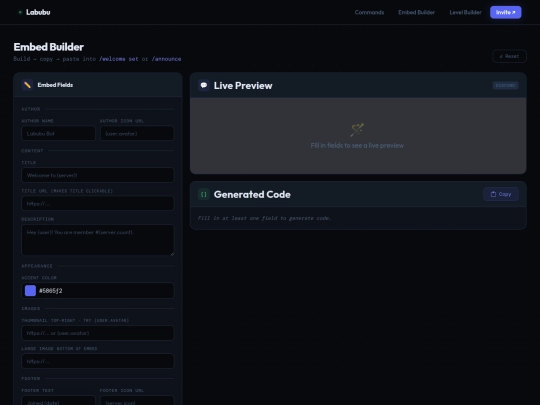Click the Footer Icon URL field
Screen dimensions: 540x405
pos(137,401)
